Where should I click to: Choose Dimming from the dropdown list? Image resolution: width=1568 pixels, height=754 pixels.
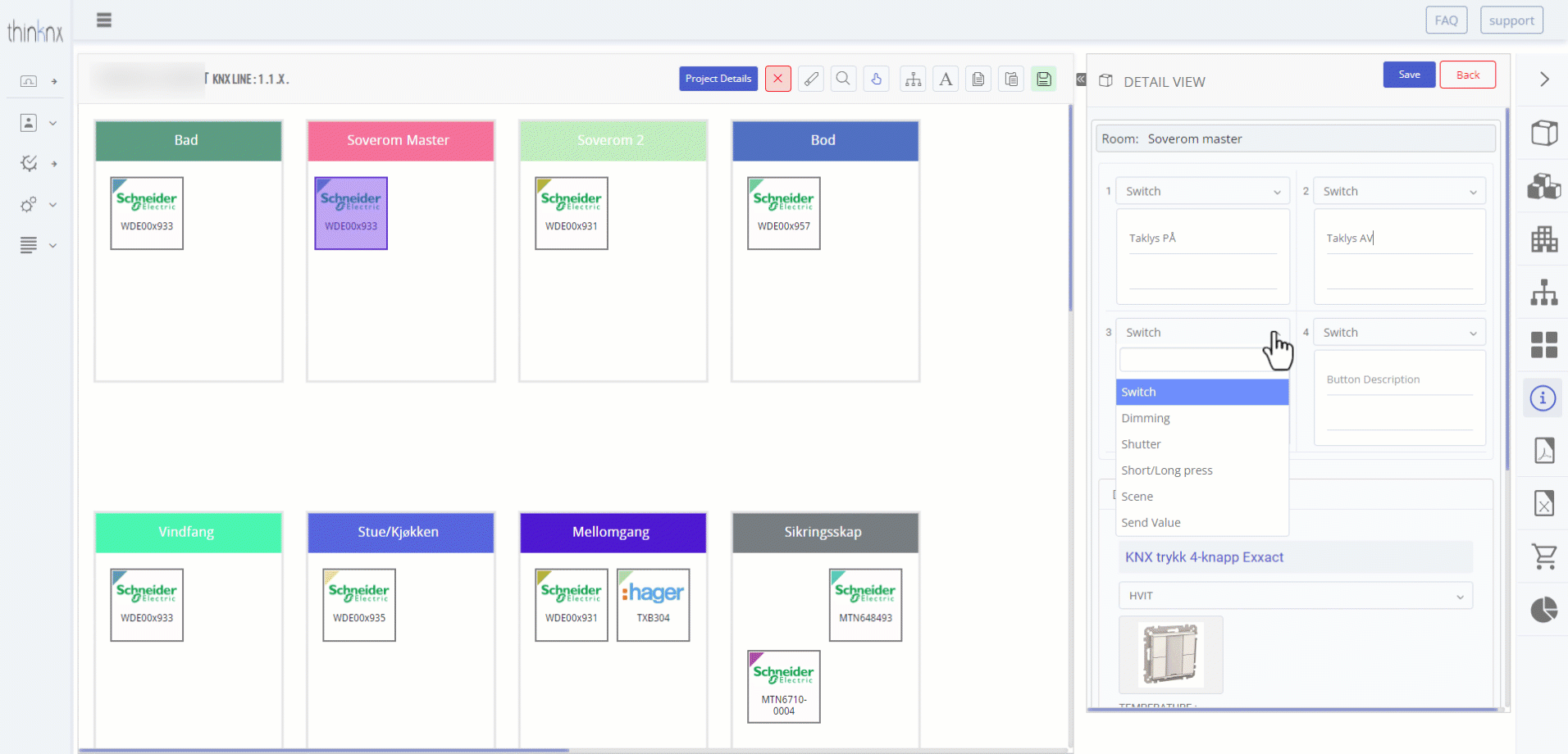click(1202, 418)
